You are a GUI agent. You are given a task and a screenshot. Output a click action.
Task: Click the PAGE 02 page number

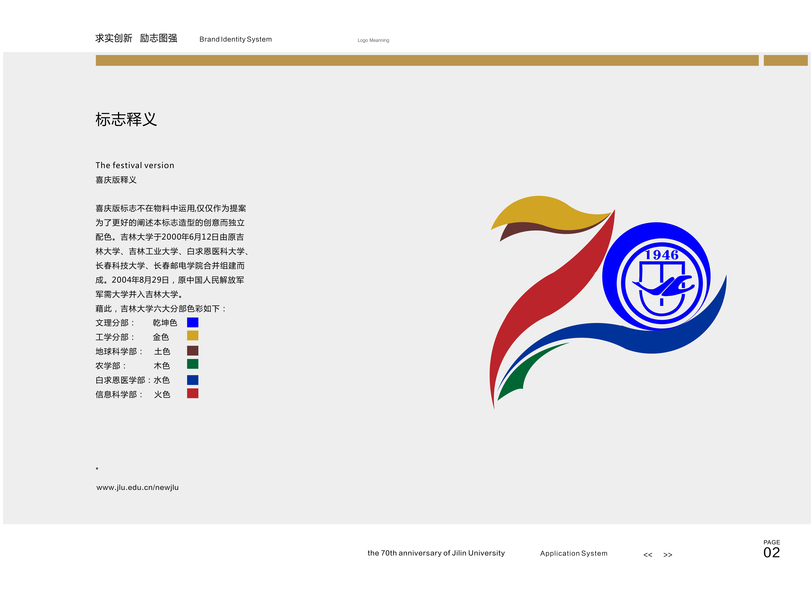[772, 549]
